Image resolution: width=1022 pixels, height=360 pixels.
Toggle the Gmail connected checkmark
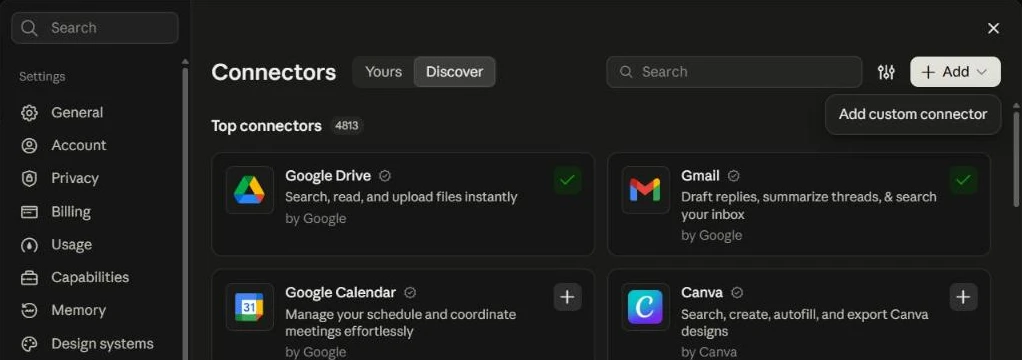(963, 181)
